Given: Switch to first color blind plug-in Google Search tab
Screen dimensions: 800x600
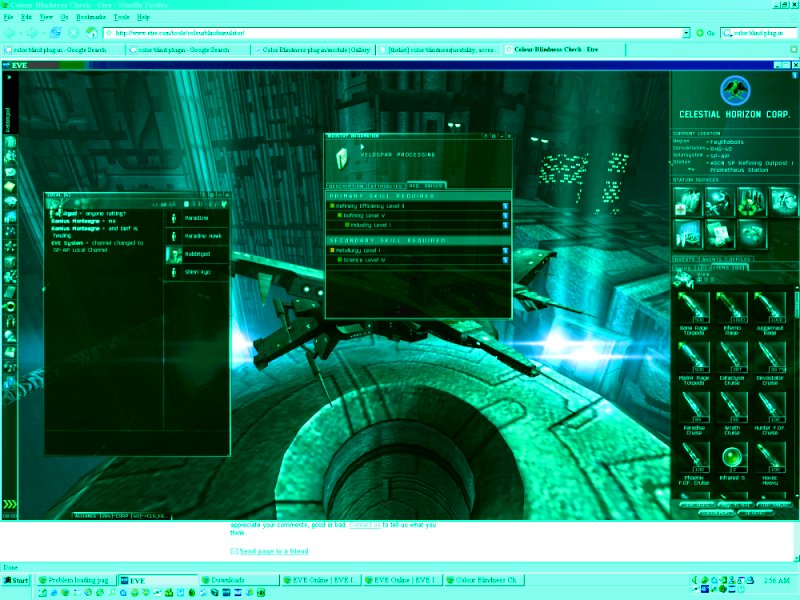Looking at the screenshot, I should pos(62,50).
